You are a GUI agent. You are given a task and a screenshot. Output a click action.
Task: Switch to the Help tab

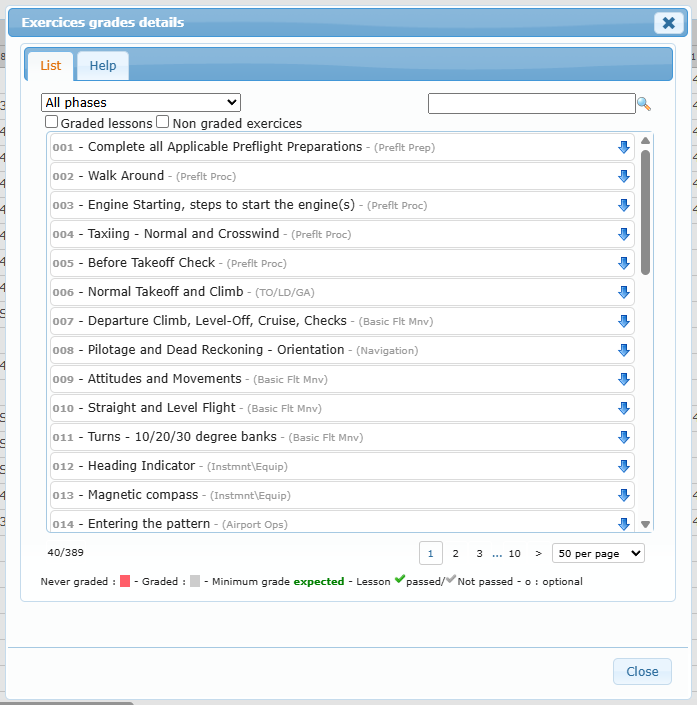103,66
